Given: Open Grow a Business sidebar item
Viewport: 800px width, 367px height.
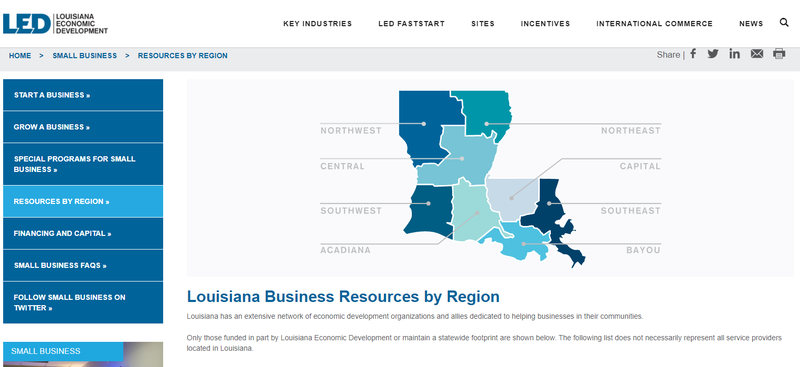Looking at the screenshot, I should 83,127.
